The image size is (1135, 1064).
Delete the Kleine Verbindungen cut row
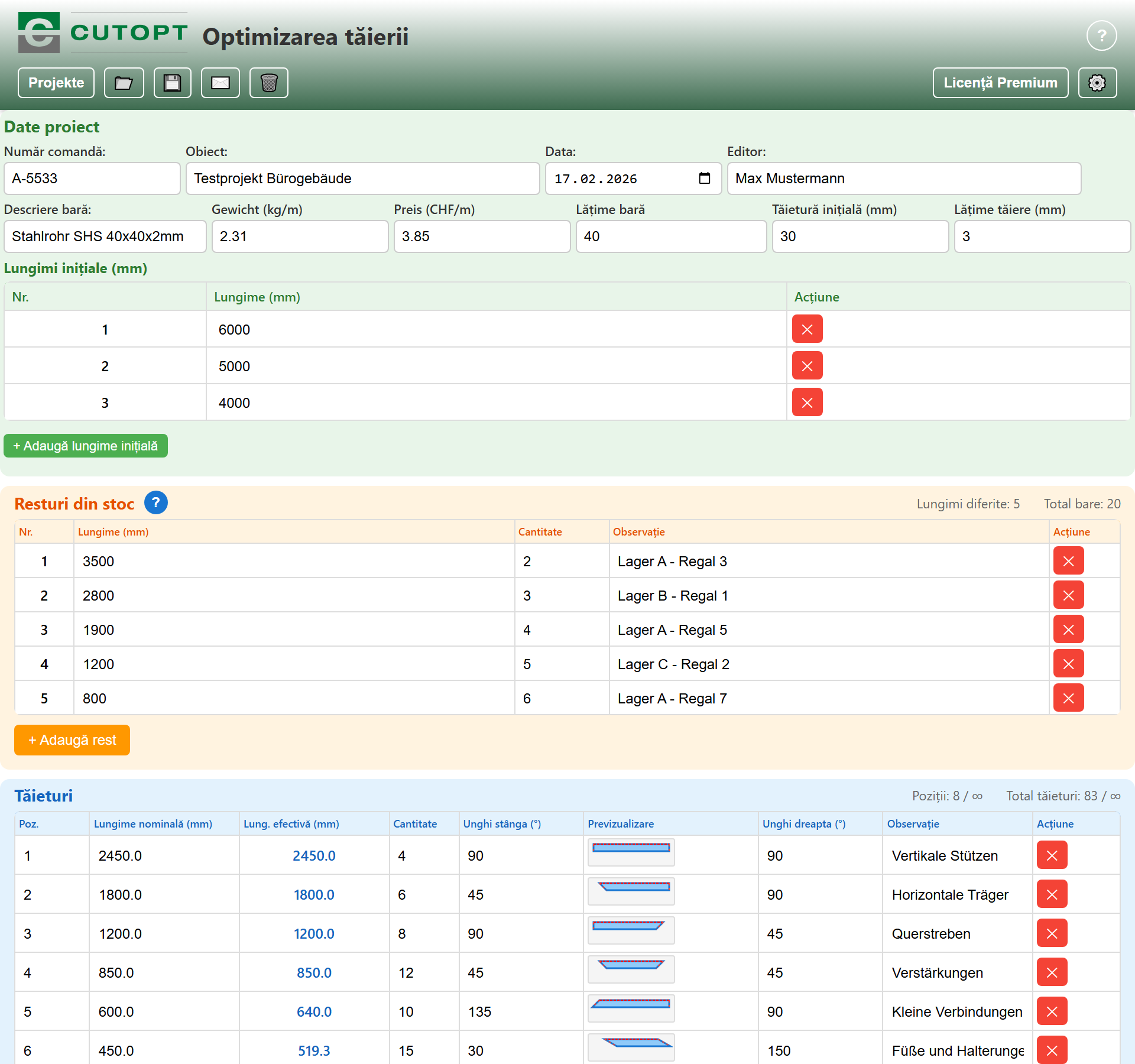pos(1052,1011)
